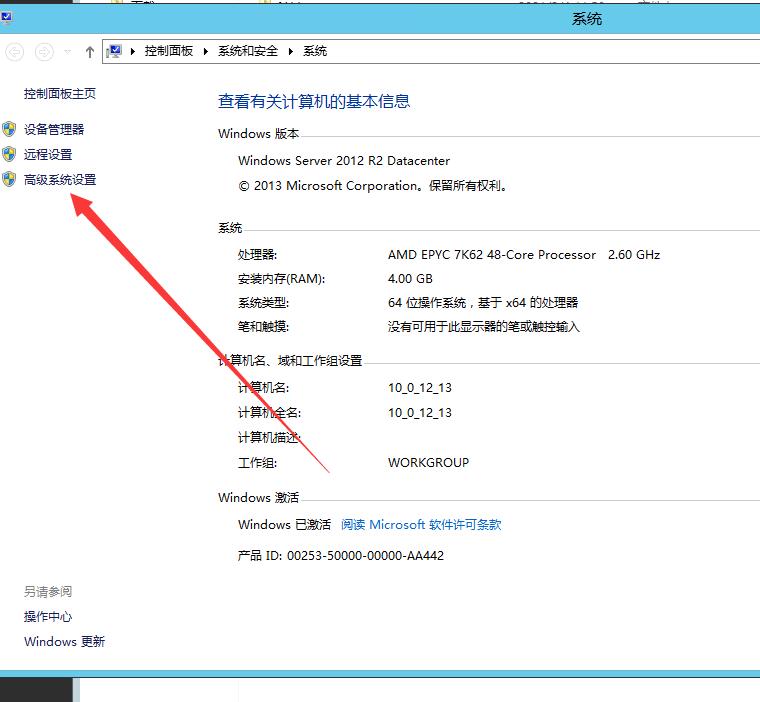Open the recent locations dropdown arrow

(68, 51)
